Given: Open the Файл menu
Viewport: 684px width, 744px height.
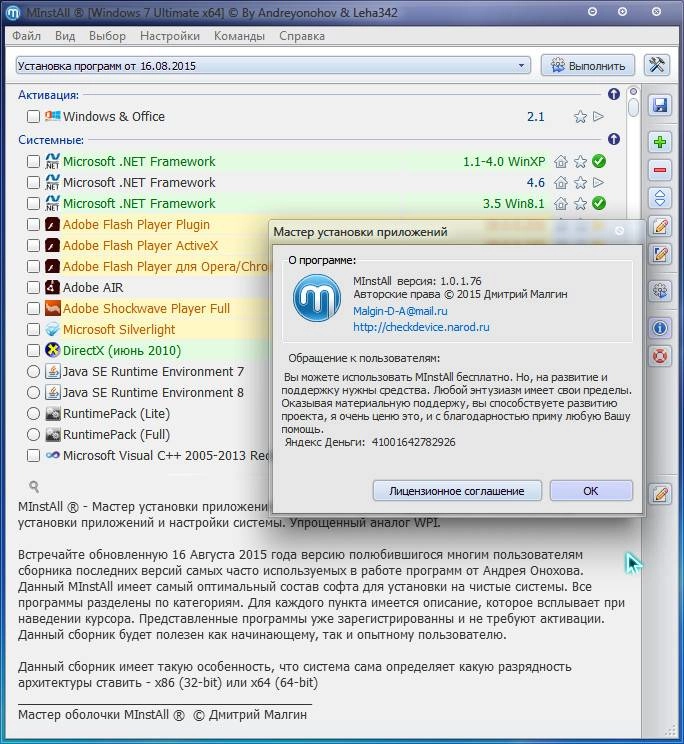Looking at the screenshot, I should 27,36.
